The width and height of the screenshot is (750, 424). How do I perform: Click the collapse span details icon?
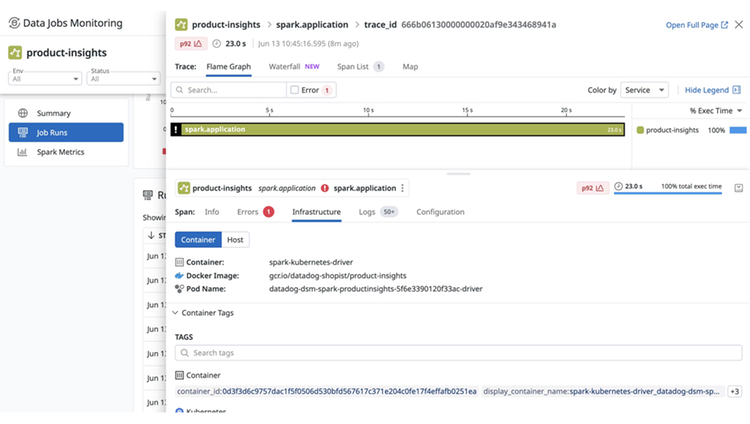click(739, 188)
